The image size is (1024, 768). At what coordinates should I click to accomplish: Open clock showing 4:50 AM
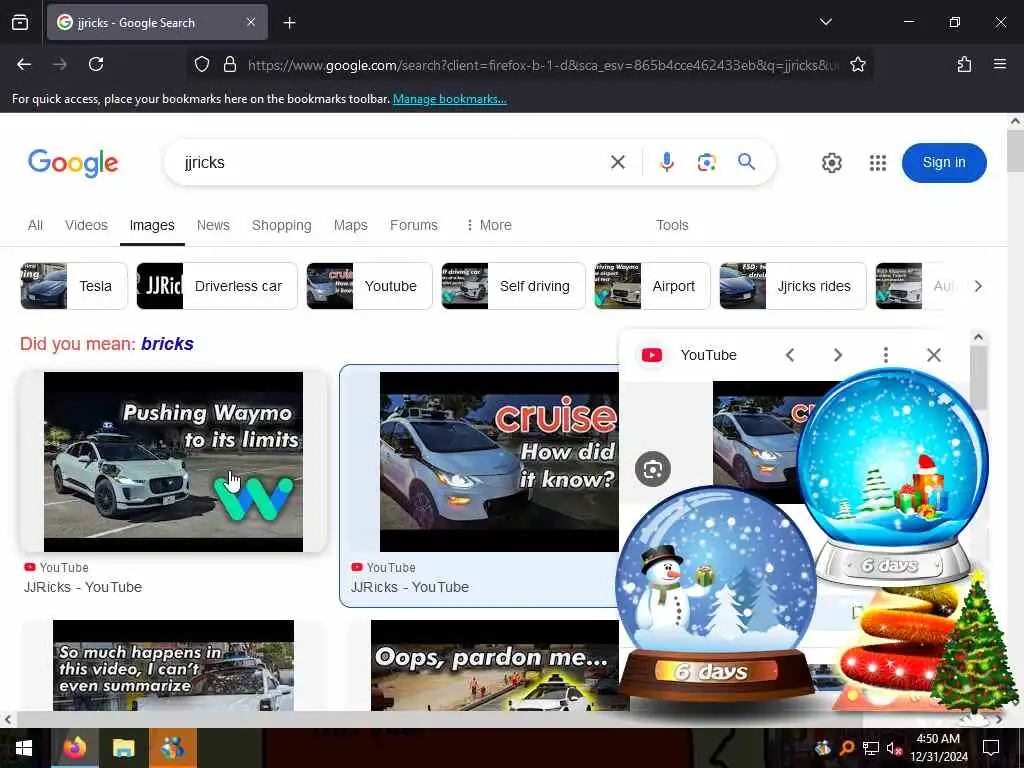tap(938, 748)
